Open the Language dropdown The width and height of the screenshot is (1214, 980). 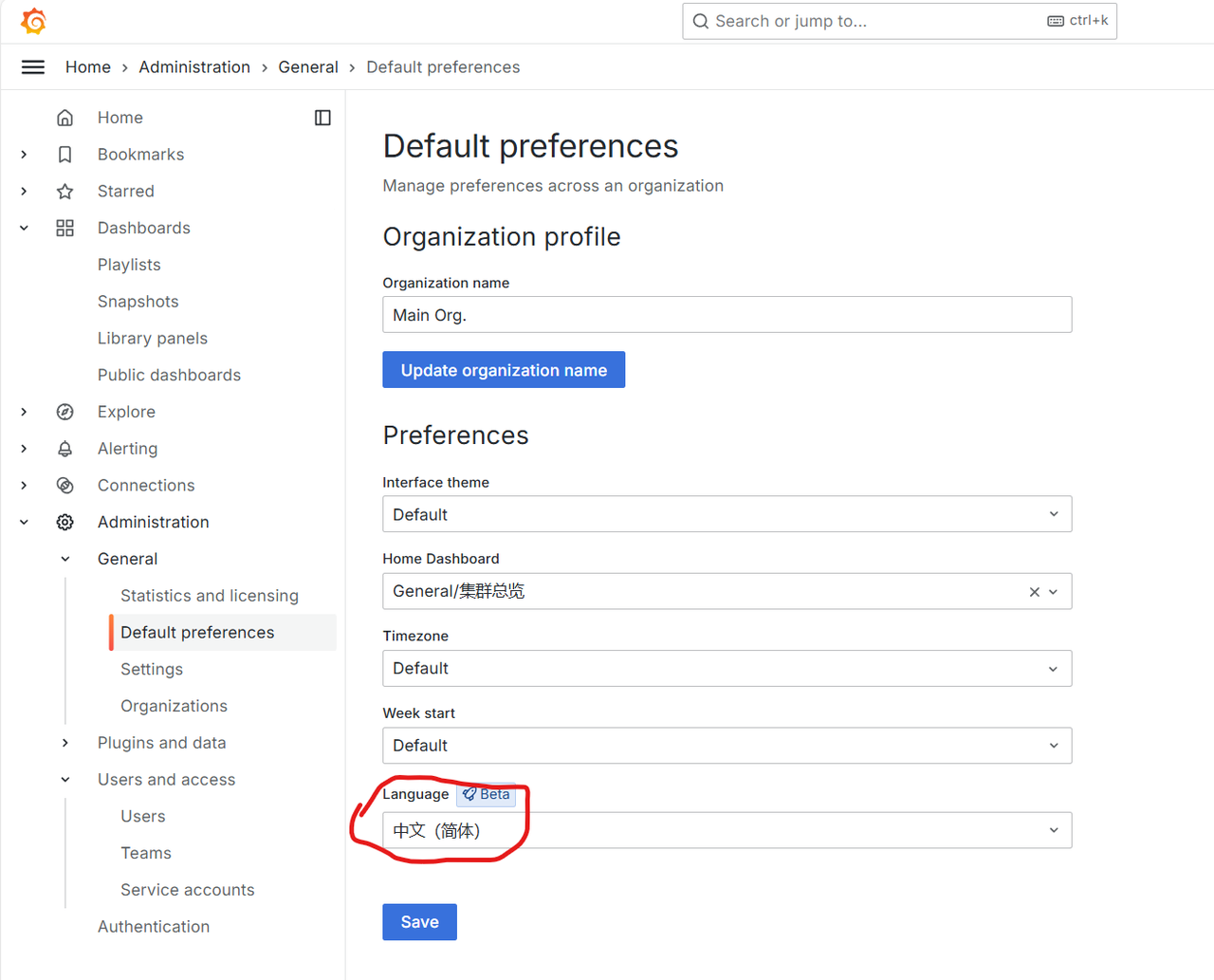click(x=727, y=830)
